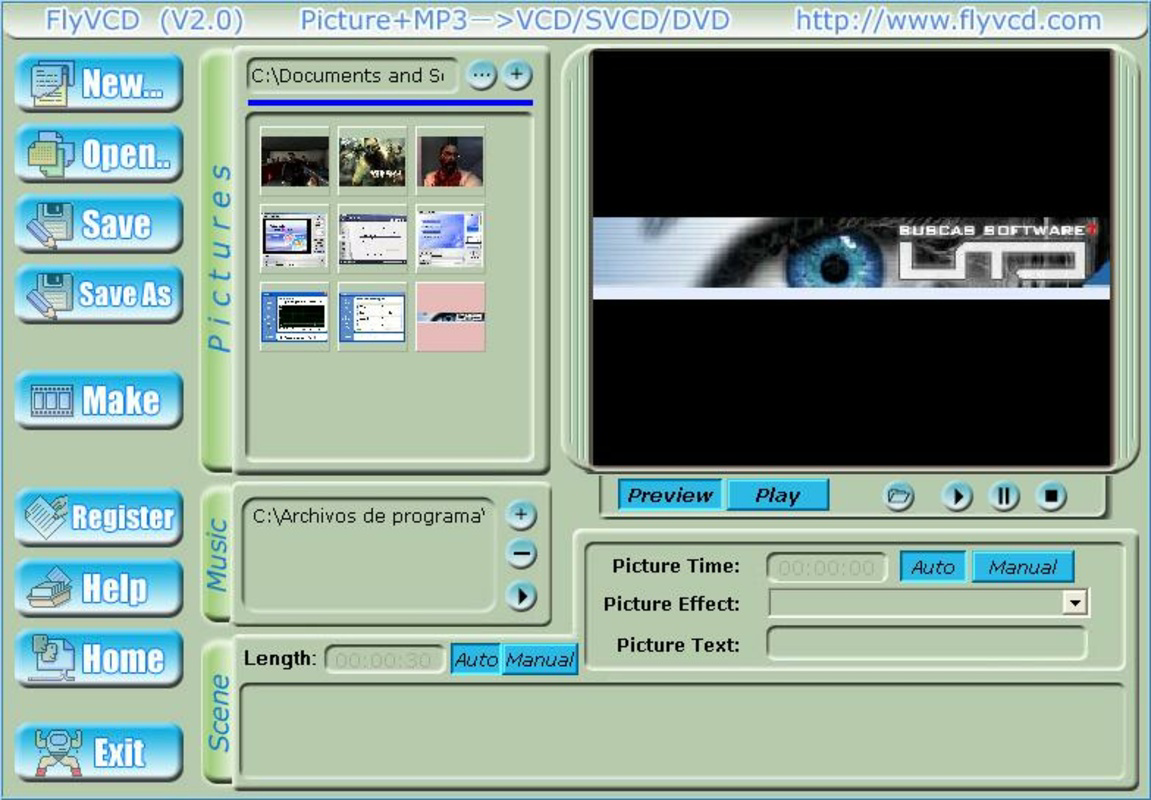Screen dimensions: 1151x800
Task: Open the Register dialog
Action: (x=99, y=517)
